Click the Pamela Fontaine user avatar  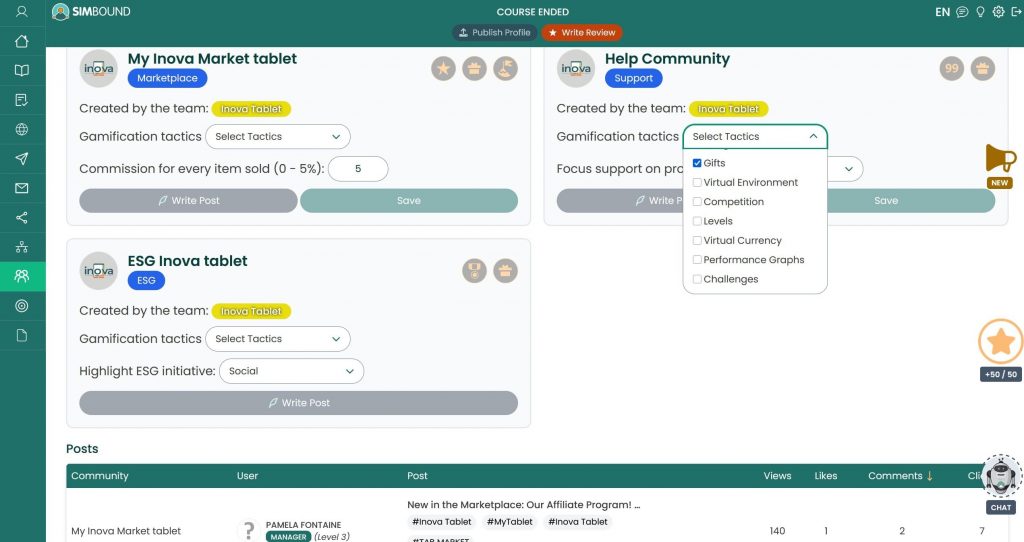[248, 530]
